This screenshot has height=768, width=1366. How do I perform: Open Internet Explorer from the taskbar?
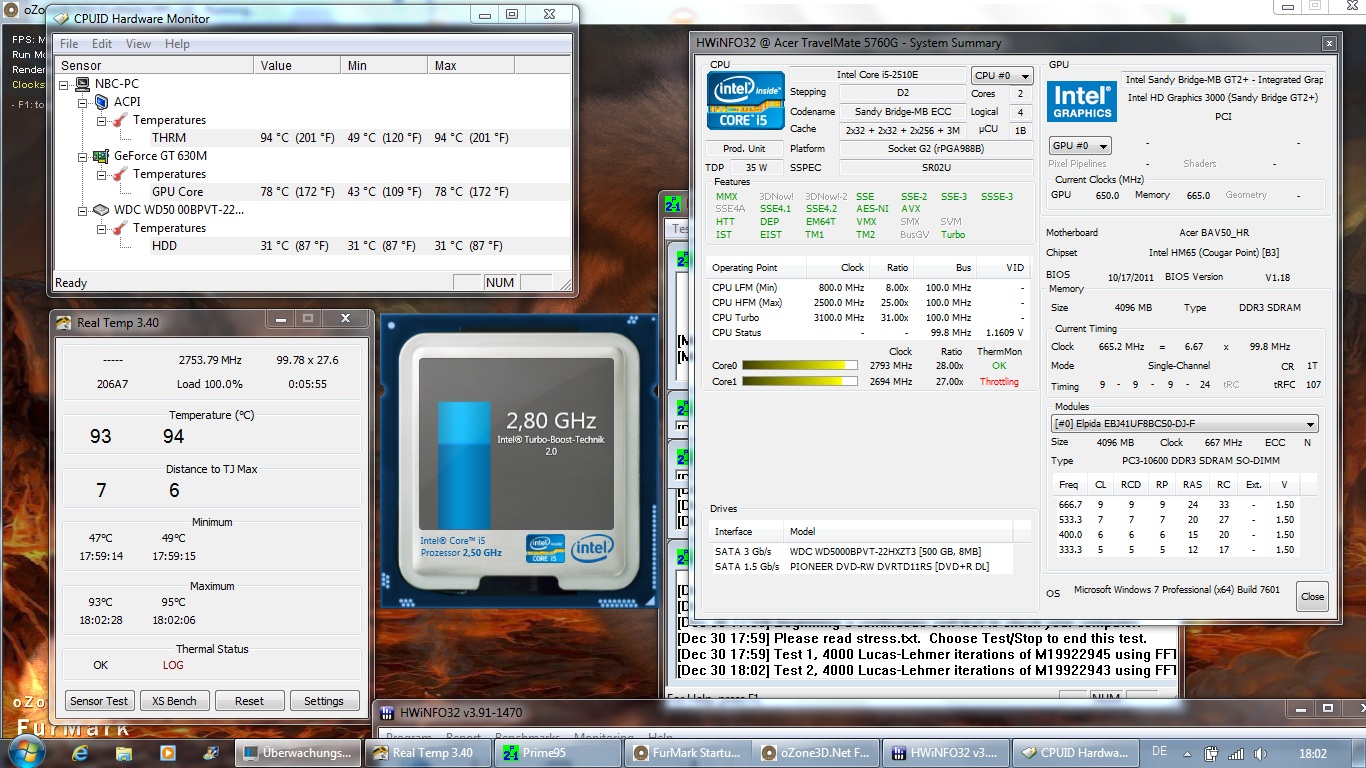click(x=80, y=752)
